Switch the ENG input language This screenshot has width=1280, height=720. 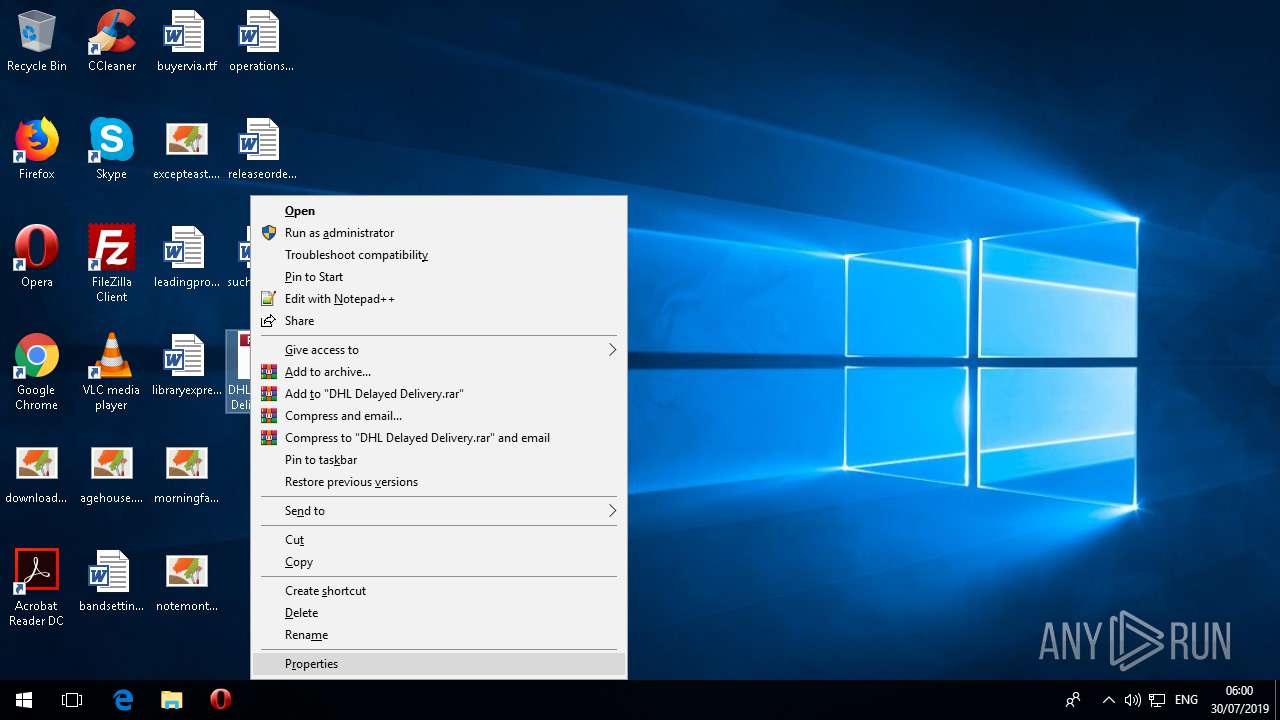1186,700
